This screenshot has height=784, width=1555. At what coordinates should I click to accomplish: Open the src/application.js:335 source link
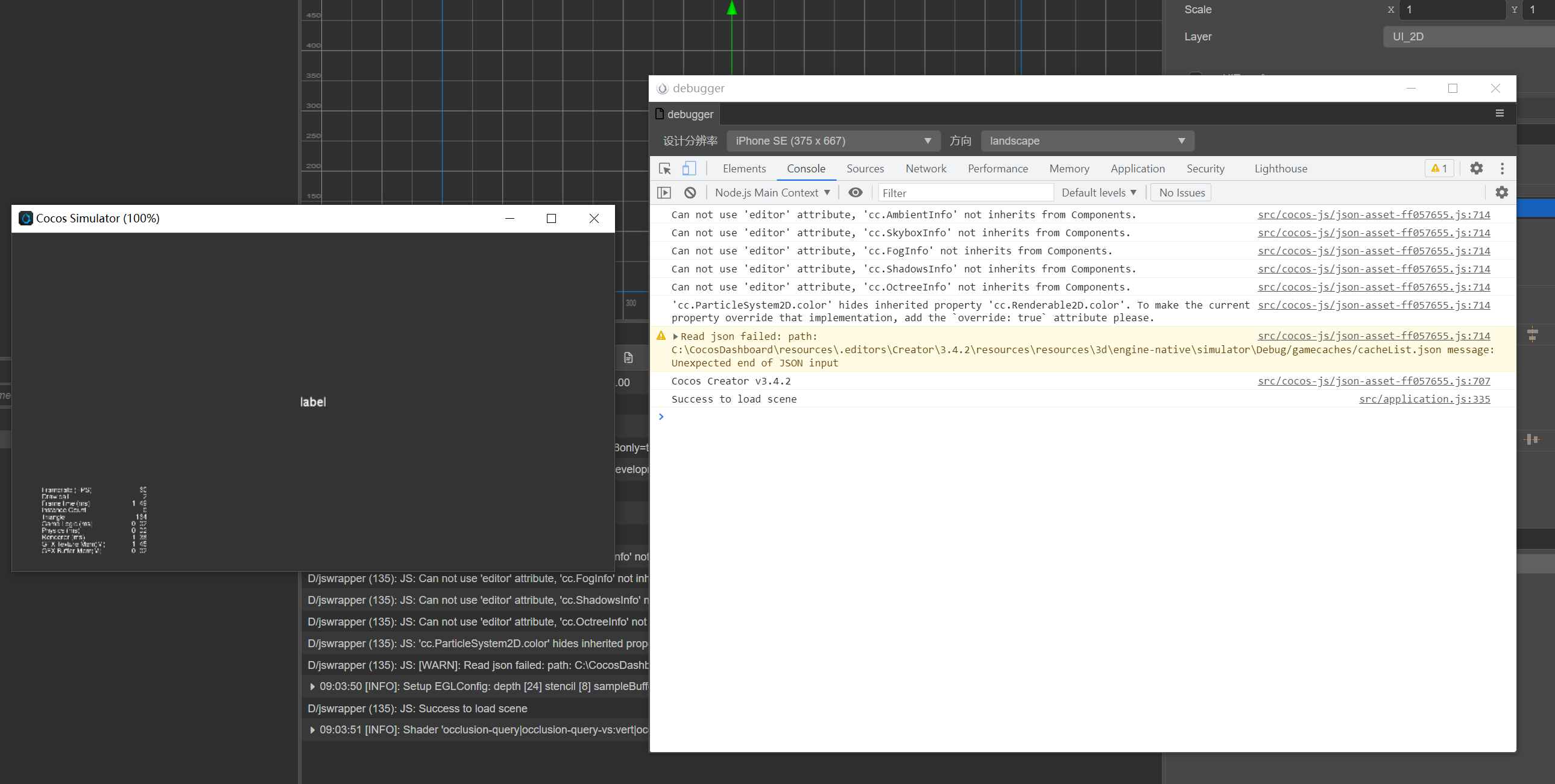pyautogui.click(x=1424, y=399)
